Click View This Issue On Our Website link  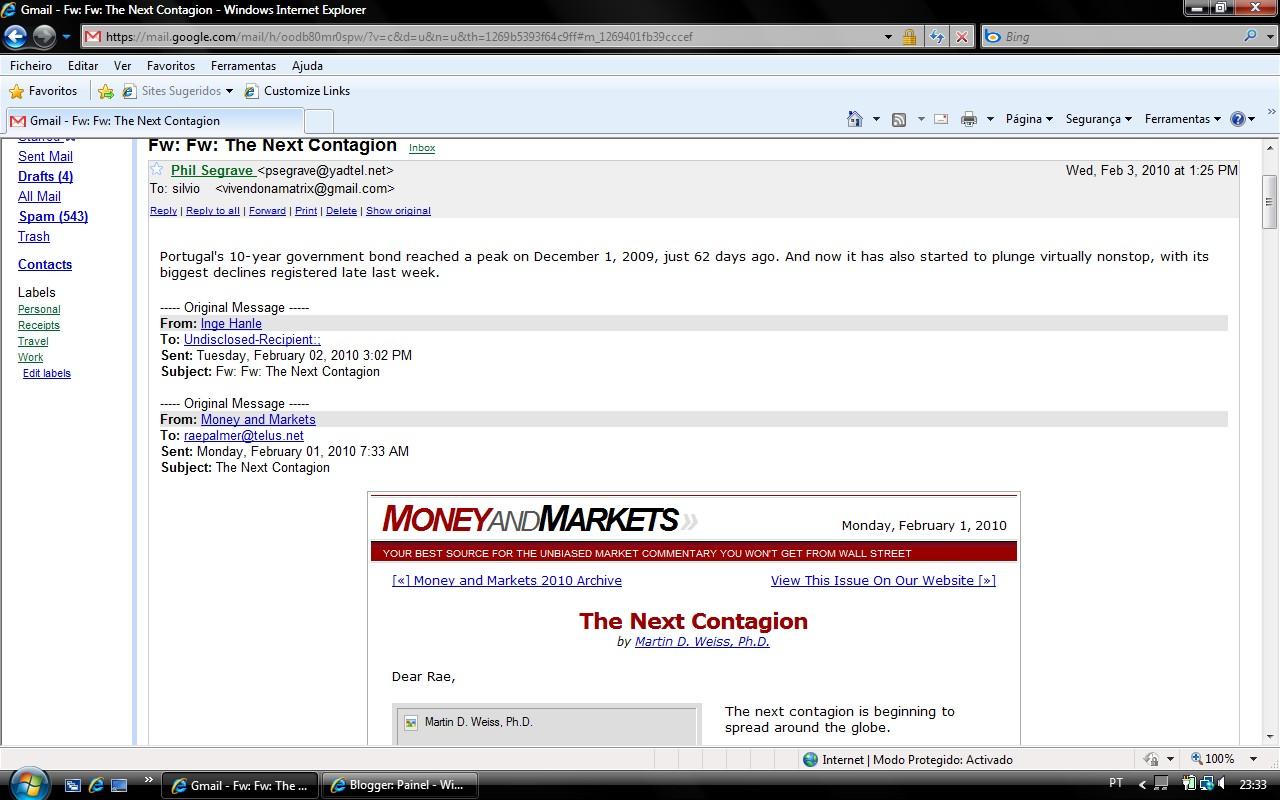pyautogui.click(x=883, y=580)
